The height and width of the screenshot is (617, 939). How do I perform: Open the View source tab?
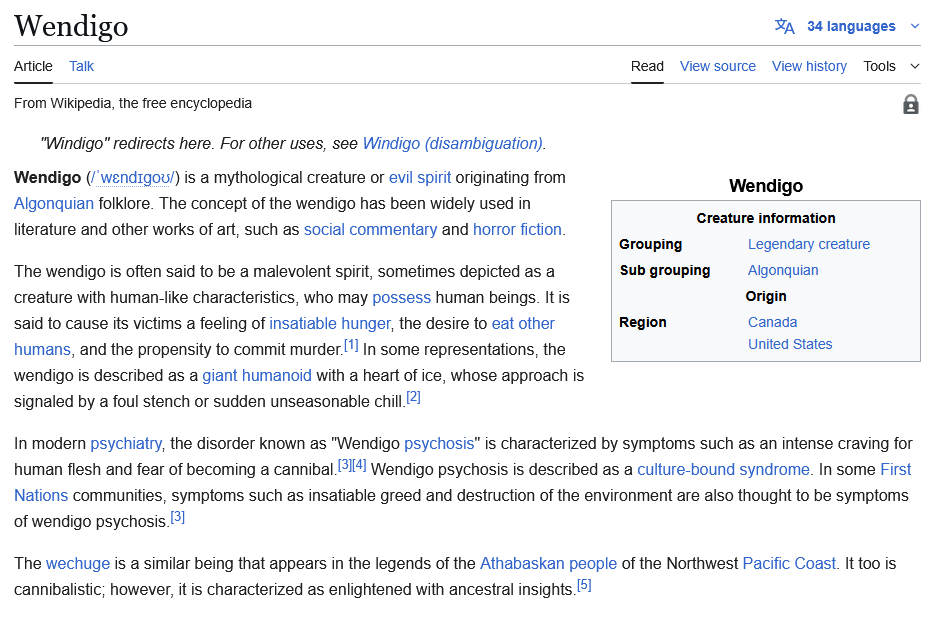717,66
